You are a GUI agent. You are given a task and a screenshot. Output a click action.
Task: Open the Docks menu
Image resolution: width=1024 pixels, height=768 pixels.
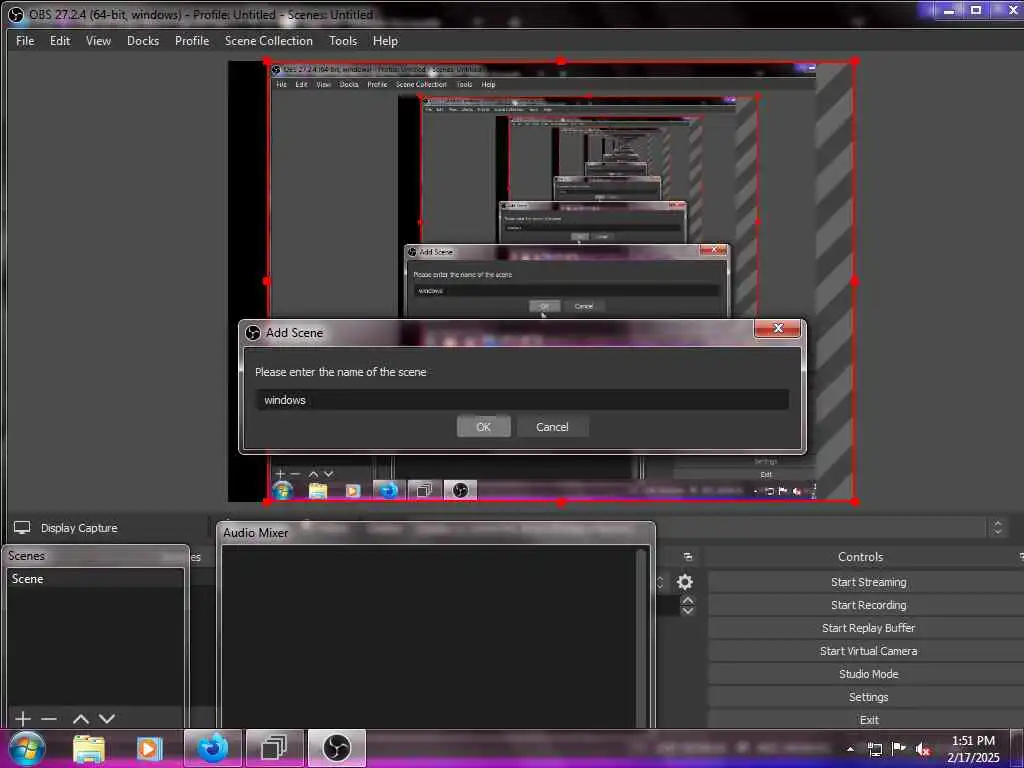click(143, 40)
